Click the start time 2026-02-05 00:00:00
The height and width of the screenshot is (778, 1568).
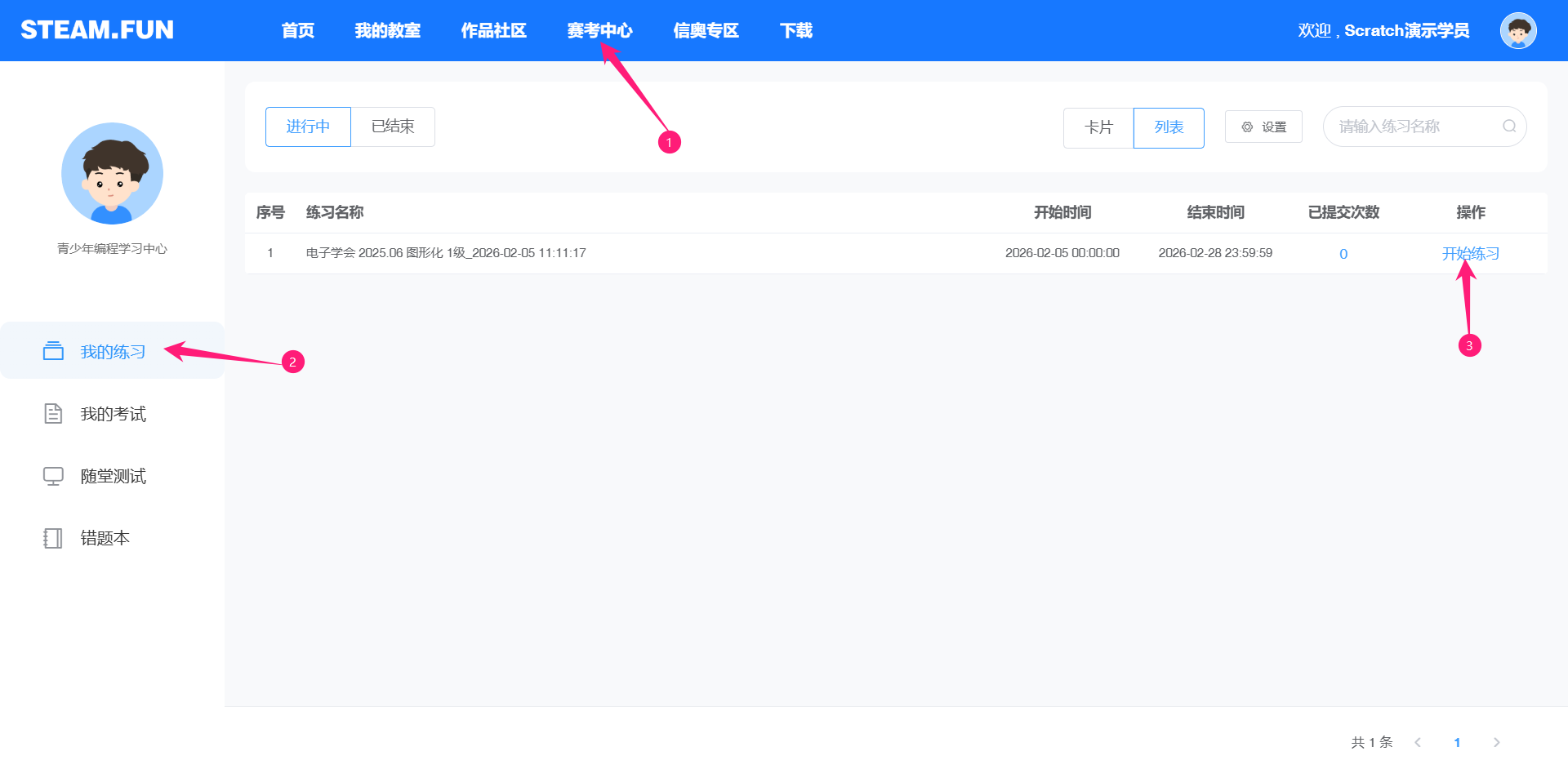pyautogui.click(x=1062, y=253)
